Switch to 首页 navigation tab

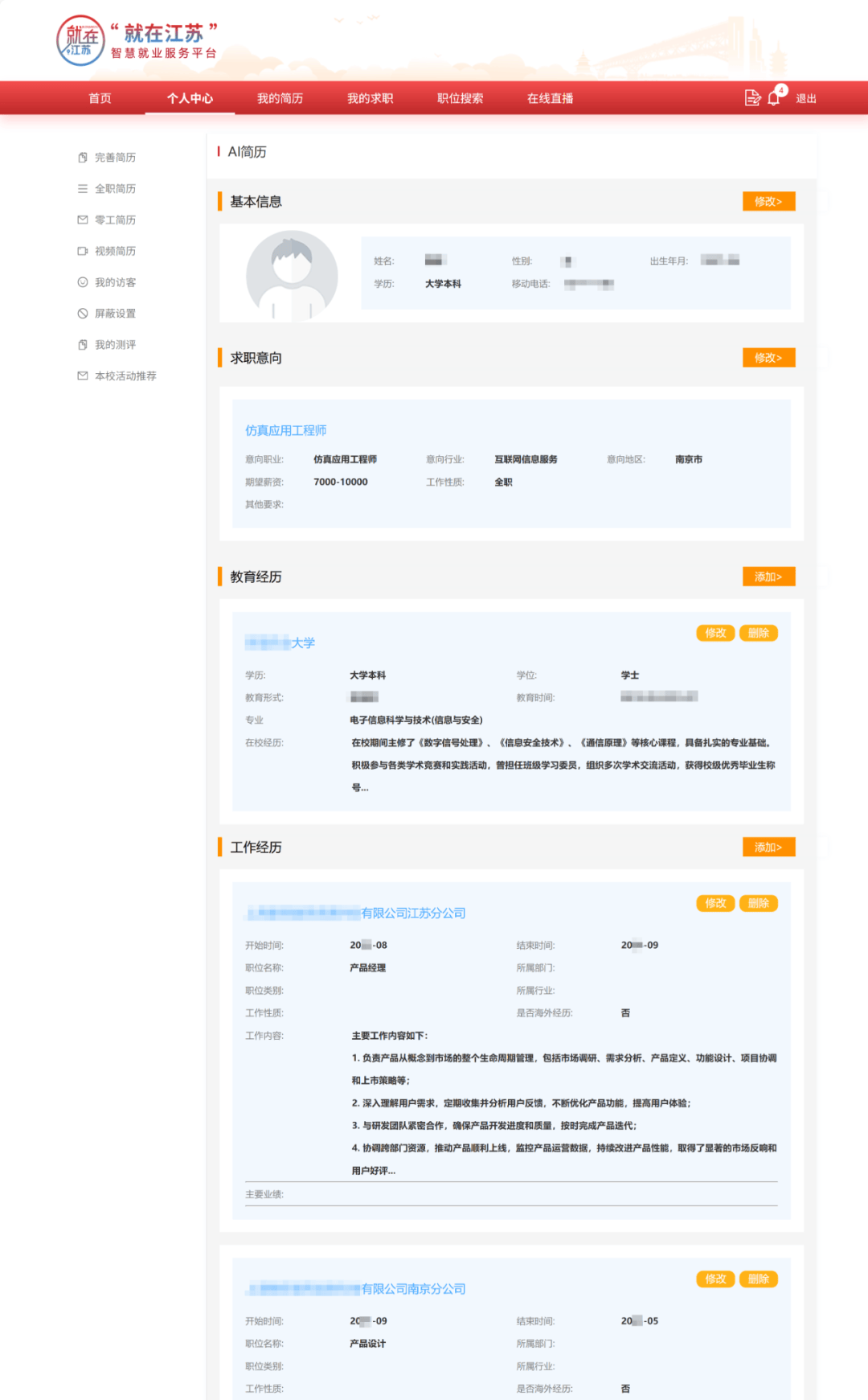coord(100,98)
